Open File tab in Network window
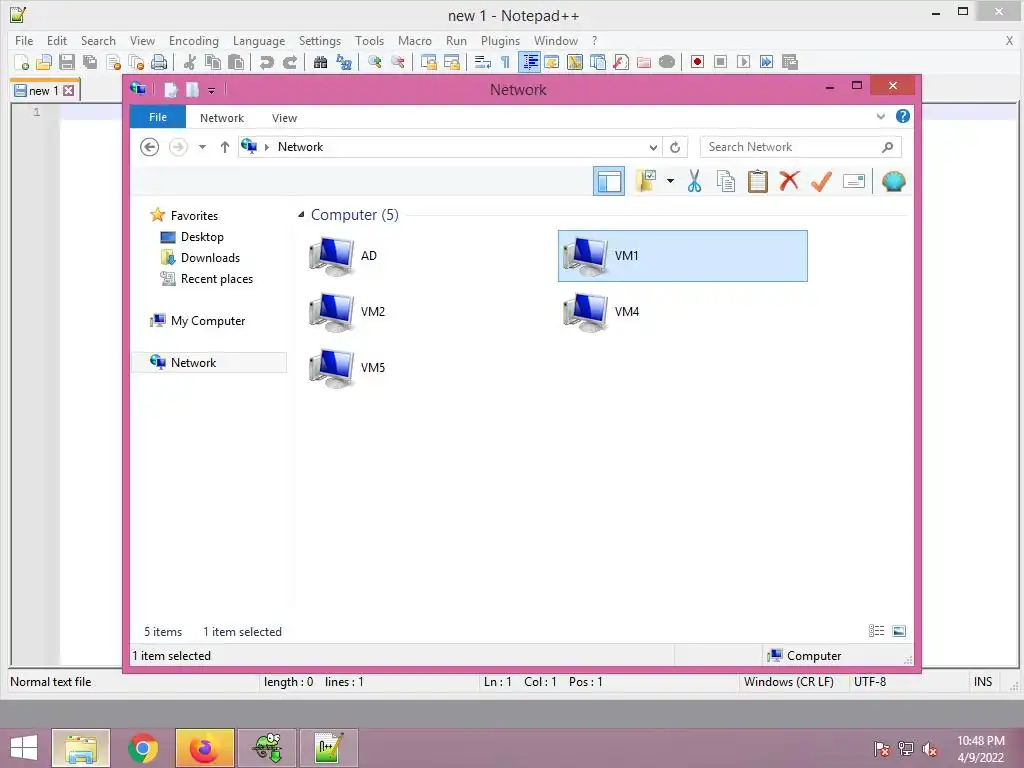Image resolution: width=1024 pixels, height=768 pixels. point(158,117)
